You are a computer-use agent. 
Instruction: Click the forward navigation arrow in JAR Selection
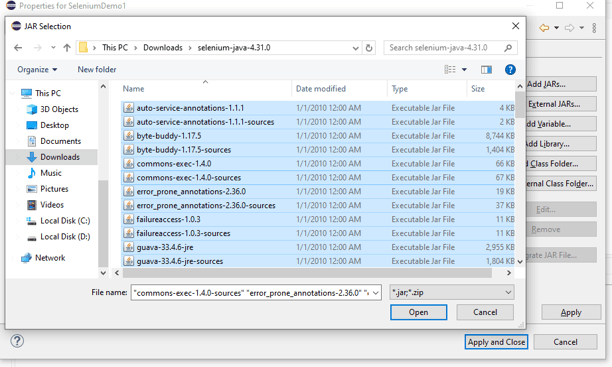point(37,48)
